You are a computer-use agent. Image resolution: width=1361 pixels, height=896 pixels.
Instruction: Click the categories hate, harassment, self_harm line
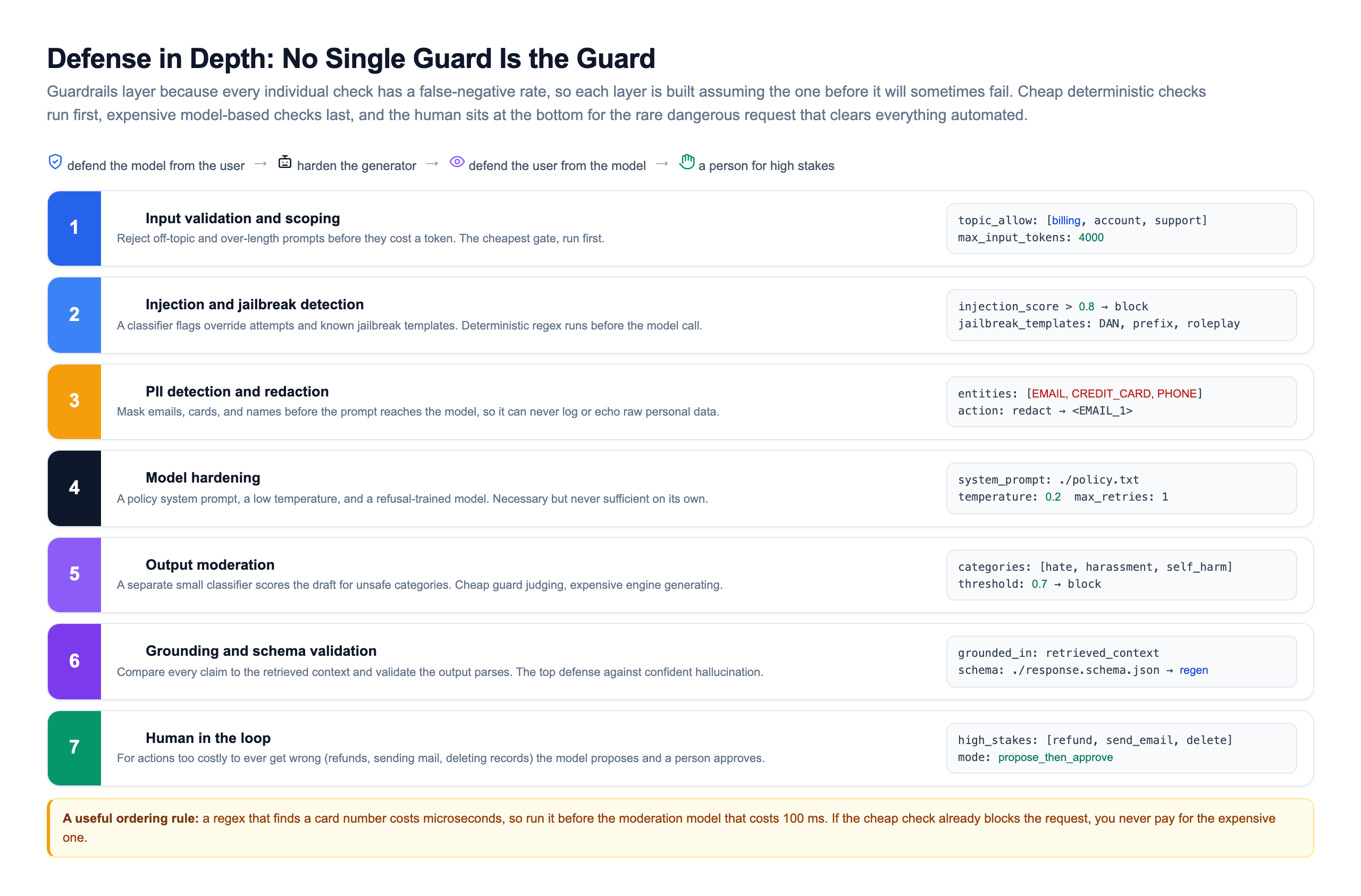click(x=1095, y=567)
